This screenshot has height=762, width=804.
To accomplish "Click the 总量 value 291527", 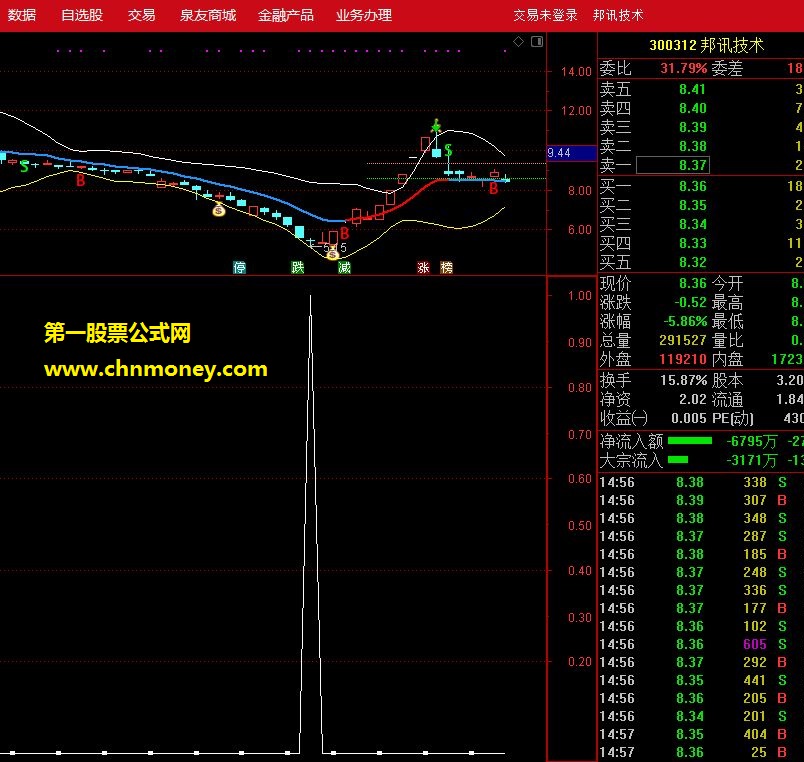I will [683, 340].
